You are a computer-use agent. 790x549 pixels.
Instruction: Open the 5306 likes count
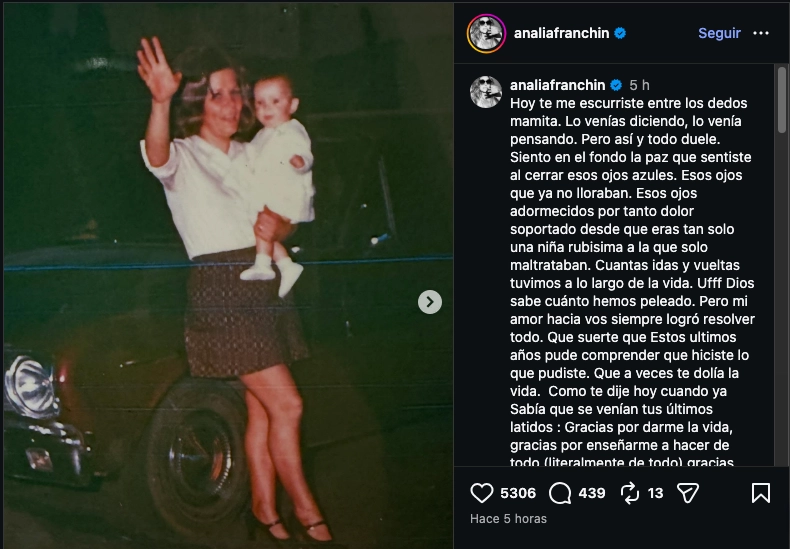coord(518,493)
